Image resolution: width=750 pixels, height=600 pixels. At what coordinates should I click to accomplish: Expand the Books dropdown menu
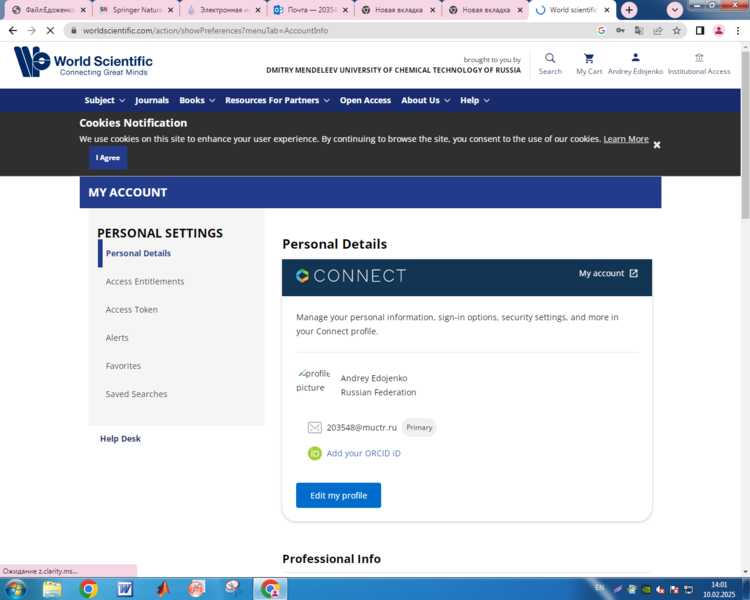(197, 100)
